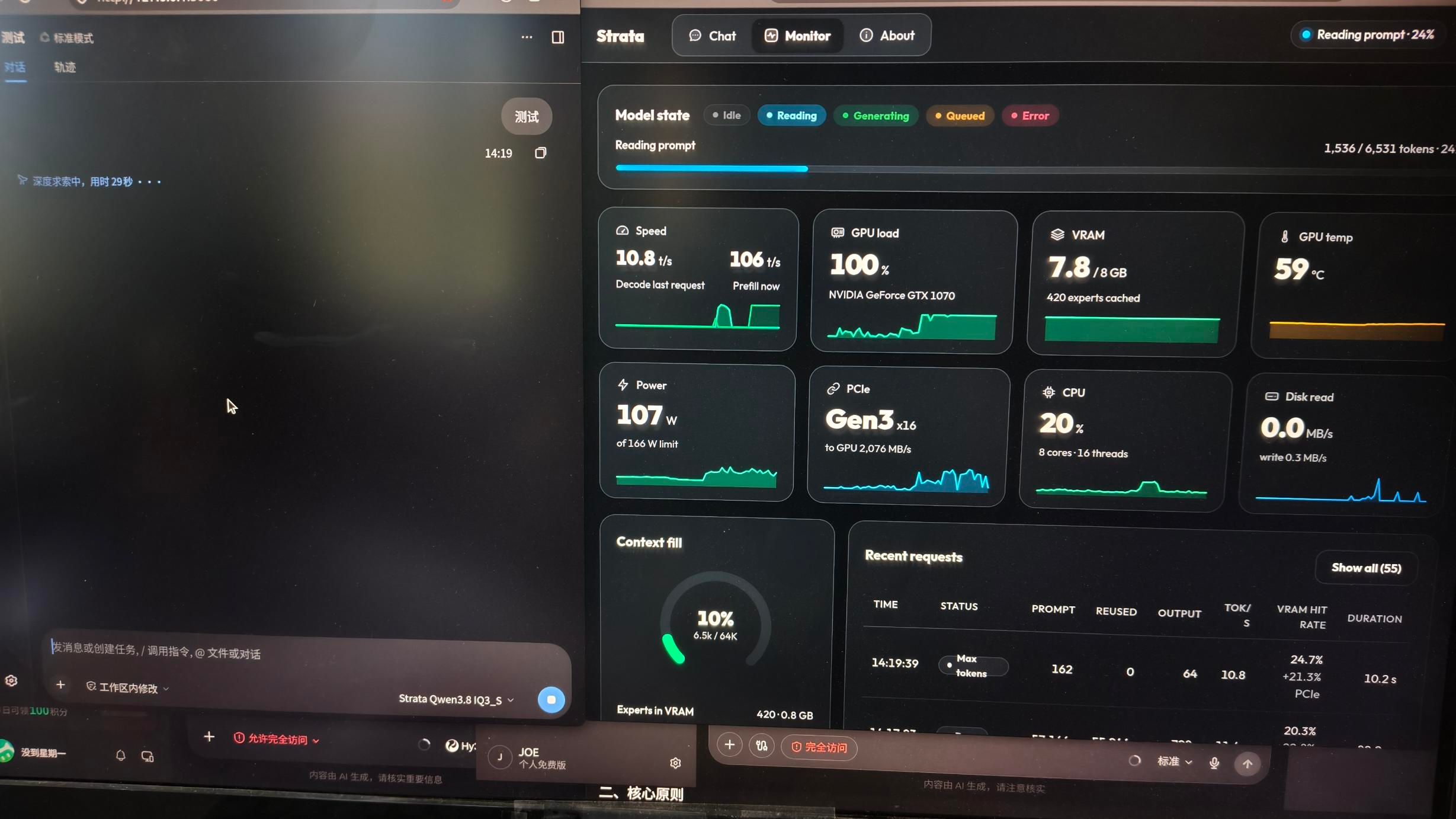Expand the 工作区内修改 permission dropdown
1456x819 pixels.
click(127, 687)
